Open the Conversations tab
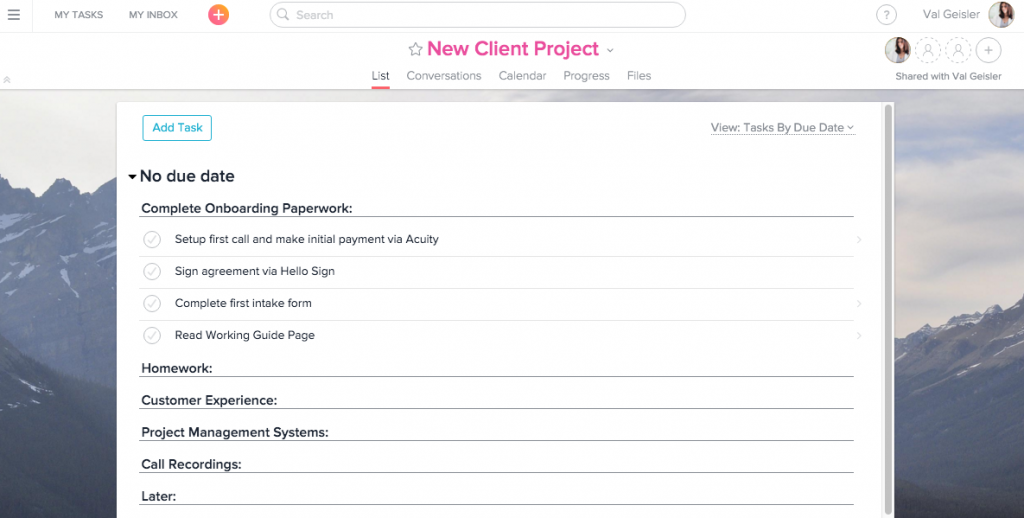The height and width of the screenshot is (518, 1024). tap(444, 76)
